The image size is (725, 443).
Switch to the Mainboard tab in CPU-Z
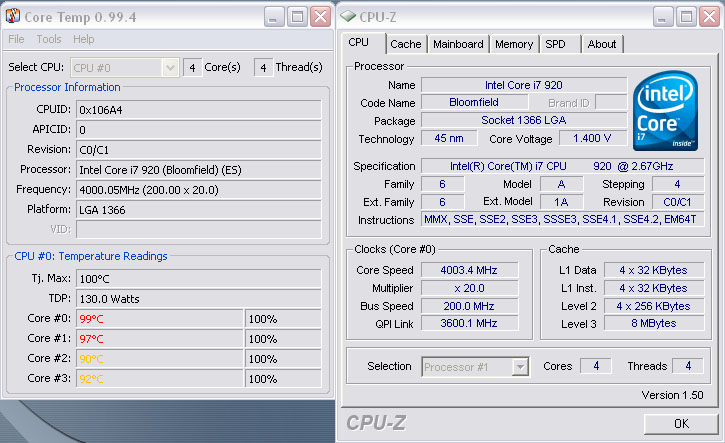click(458, 44)
